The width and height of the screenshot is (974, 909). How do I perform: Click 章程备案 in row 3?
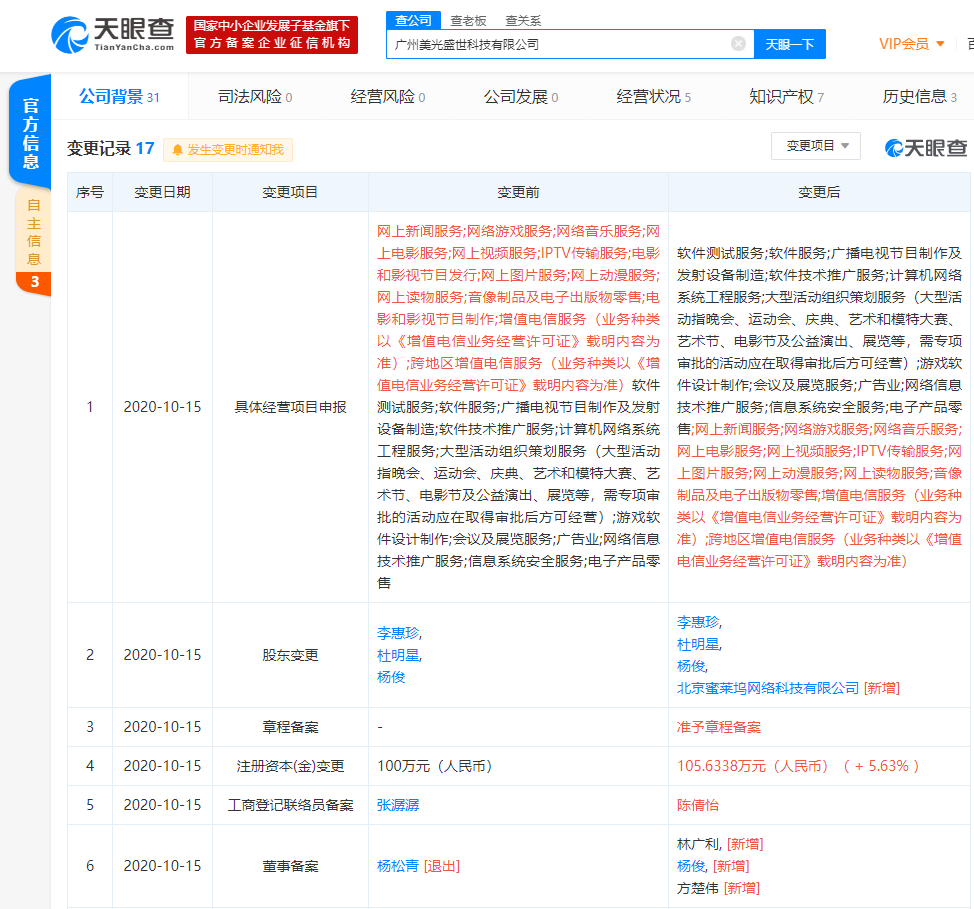pyautogui.click(x=290, y=727)
